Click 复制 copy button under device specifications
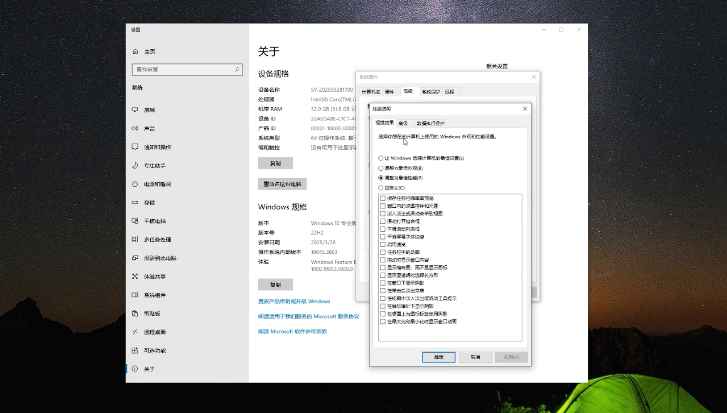This screenshot has height=413, width=727. pos(275,164)
